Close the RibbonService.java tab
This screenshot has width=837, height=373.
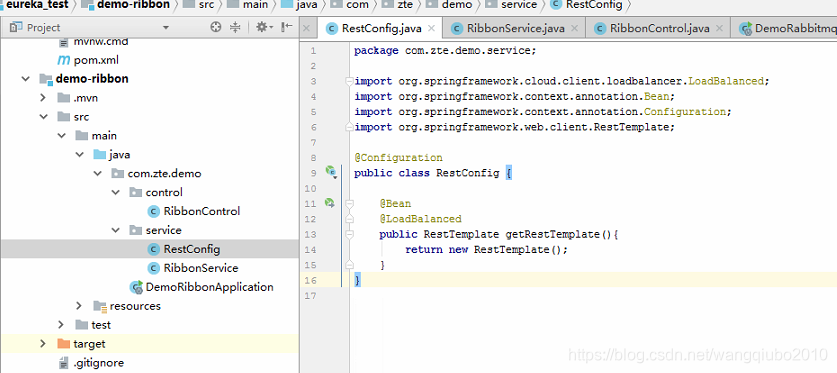click(575, 28)
